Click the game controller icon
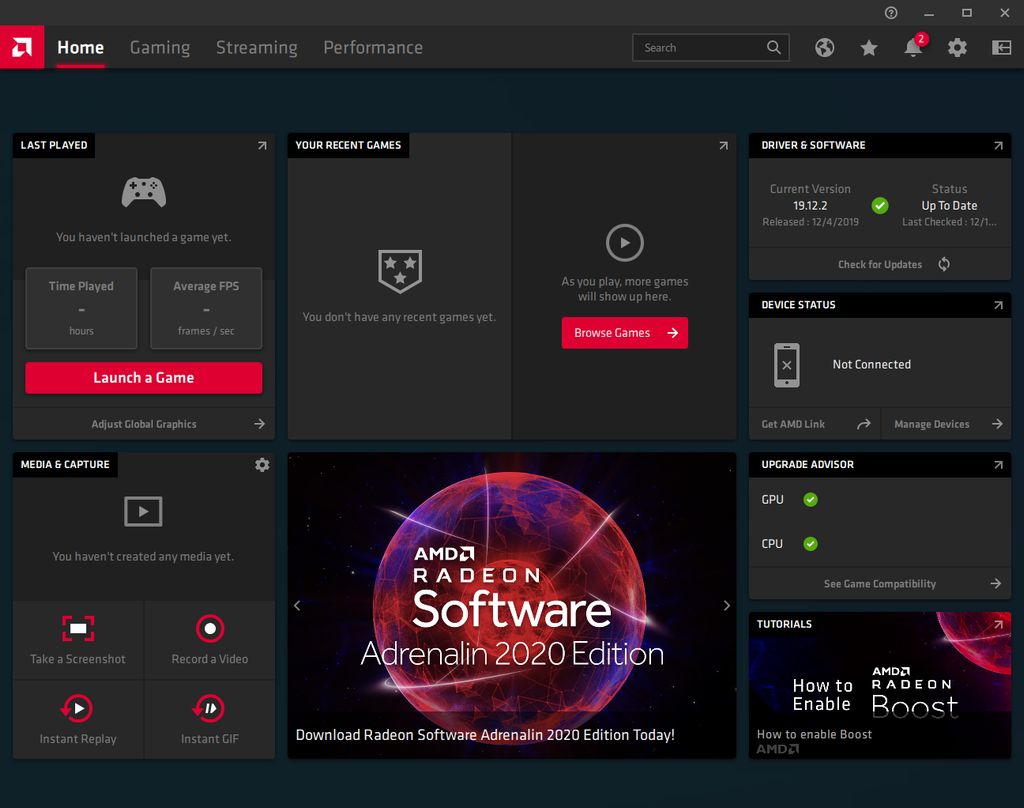Image resolution: width=1024 pixels, height=808 pixels. click(144, 192)
